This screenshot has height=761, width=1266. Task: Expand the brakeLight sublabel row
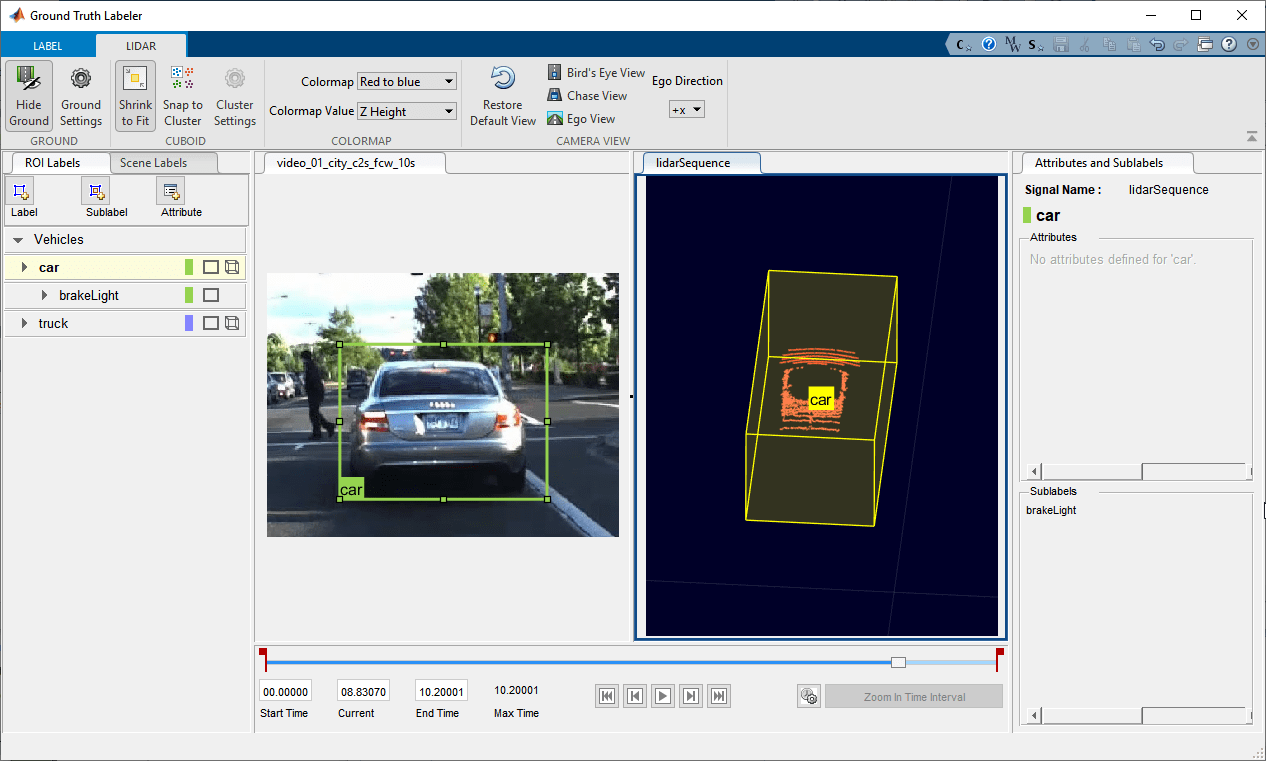click(x=44, y=296)
